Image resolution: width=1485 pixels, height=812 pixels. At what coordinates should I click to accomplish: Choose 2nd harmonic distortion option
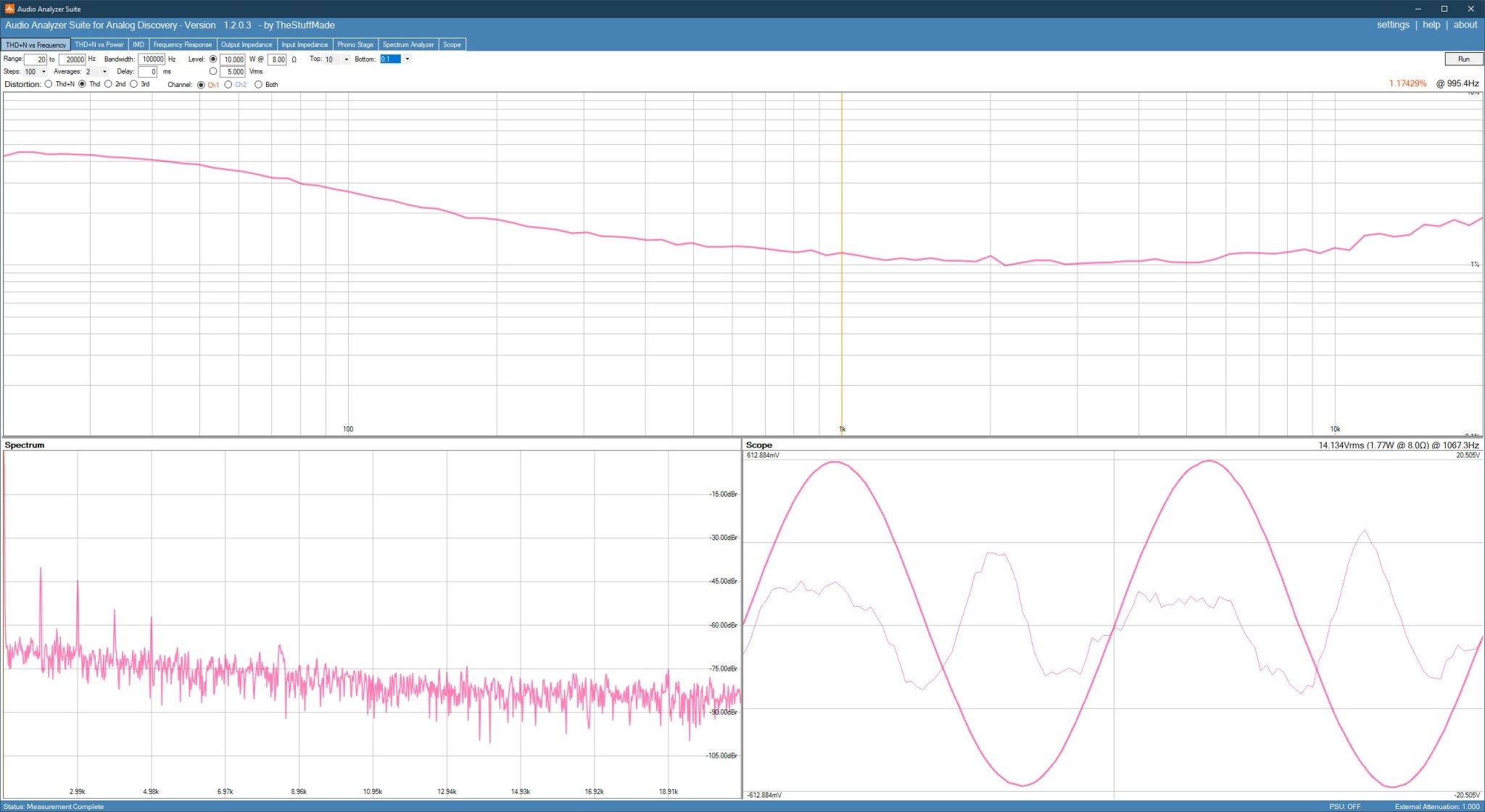(x=109, y=84)
